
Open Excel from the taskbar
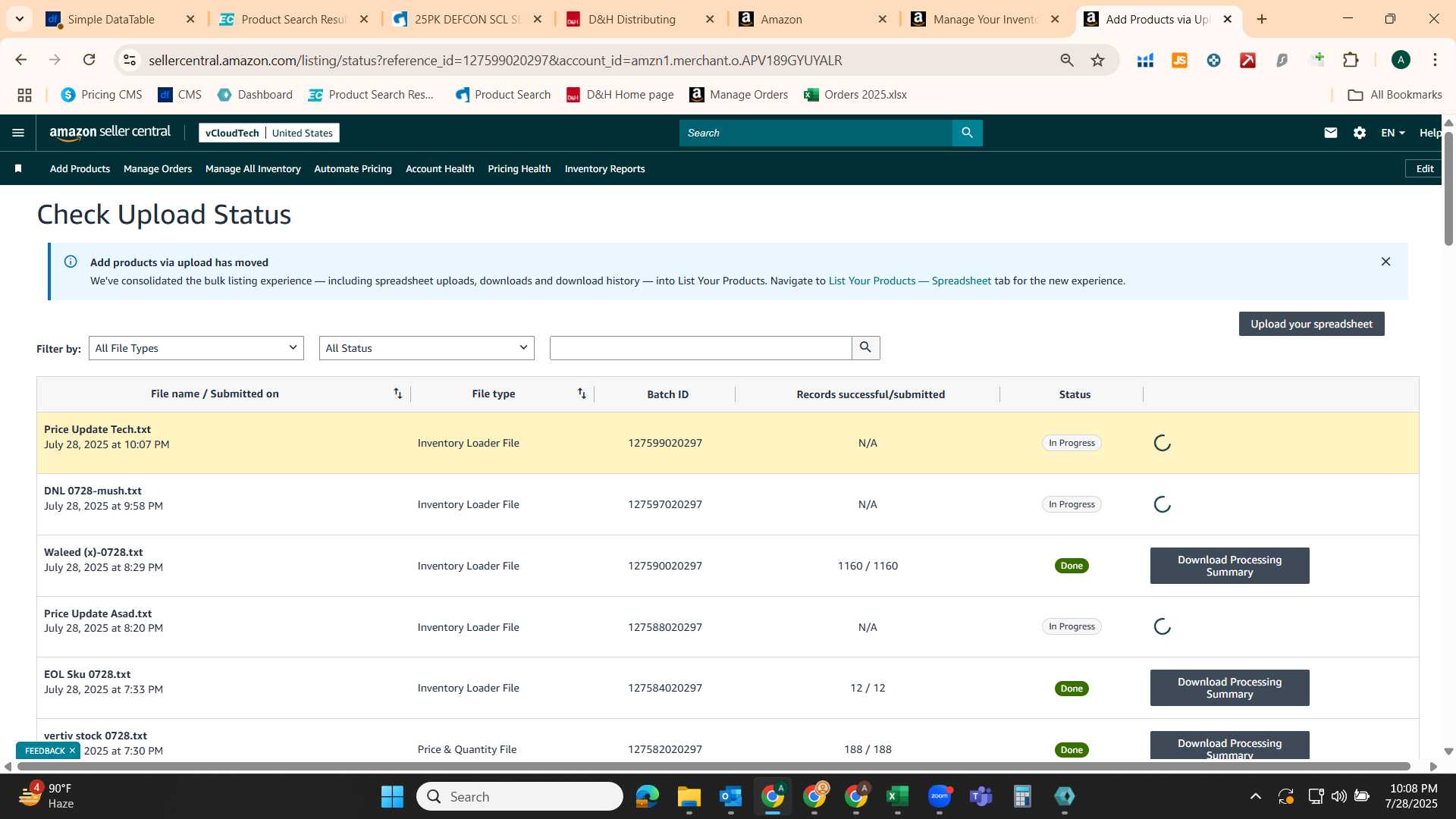pyautogui.click(x=898, y=796)
